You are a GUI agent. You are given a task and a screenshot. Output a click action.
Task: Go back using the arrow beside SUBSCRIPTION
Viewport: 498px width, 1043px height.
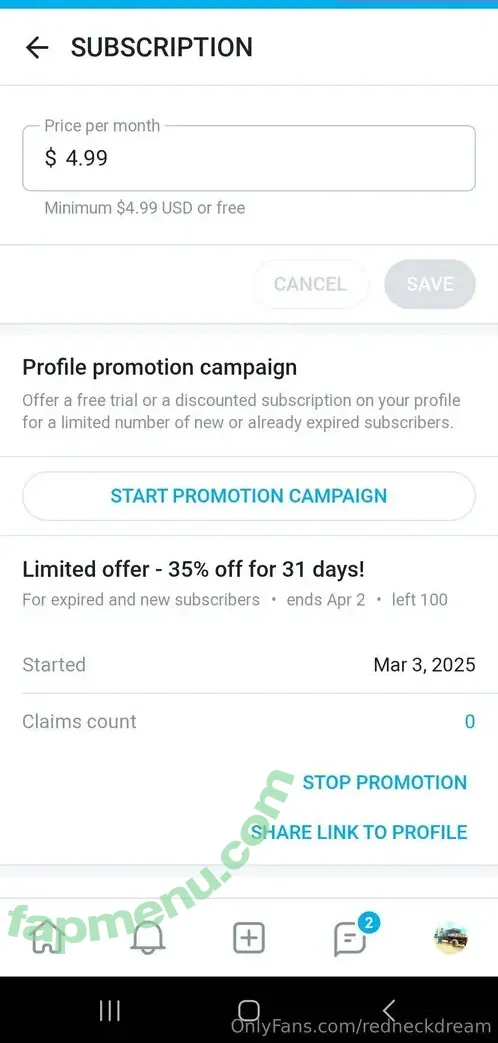[x=37, y=48]
